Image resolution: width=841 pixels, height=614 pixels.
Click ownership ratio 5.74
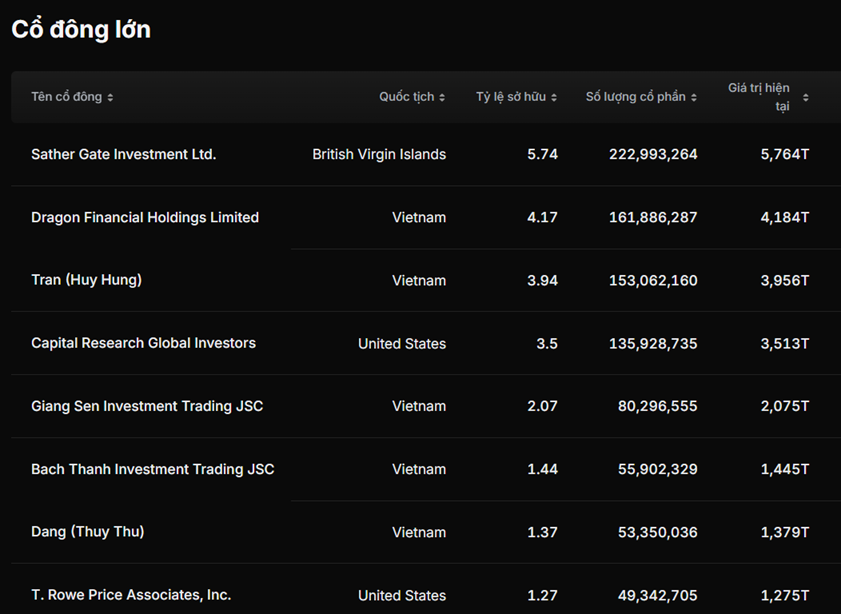tap(542, 154)
